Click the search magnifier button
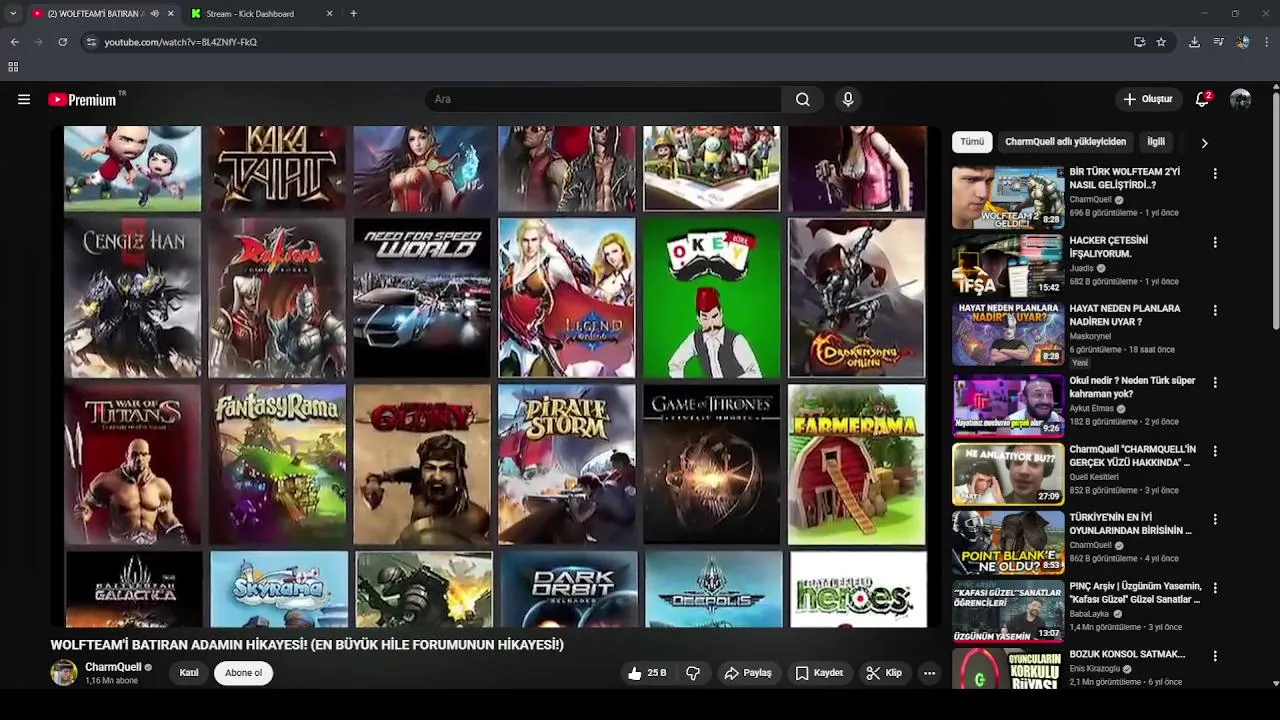 tap(803, 99)
